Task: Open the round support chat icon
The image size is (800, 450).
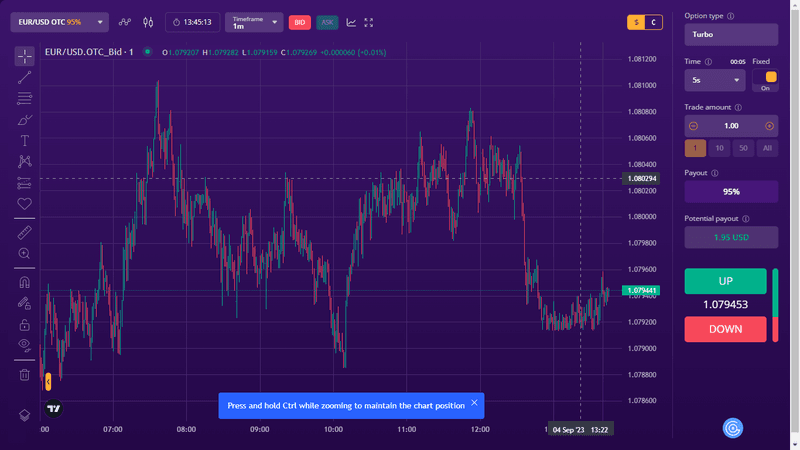Action: [x=733, y=428]
